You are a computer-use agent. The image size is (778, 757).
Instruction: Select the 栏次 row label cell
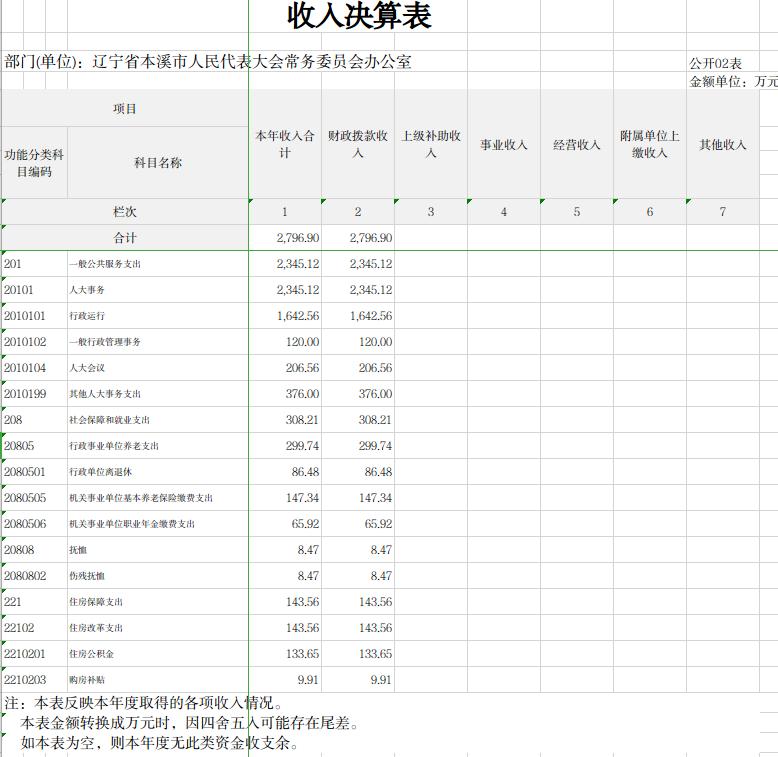tap(125, 212)
